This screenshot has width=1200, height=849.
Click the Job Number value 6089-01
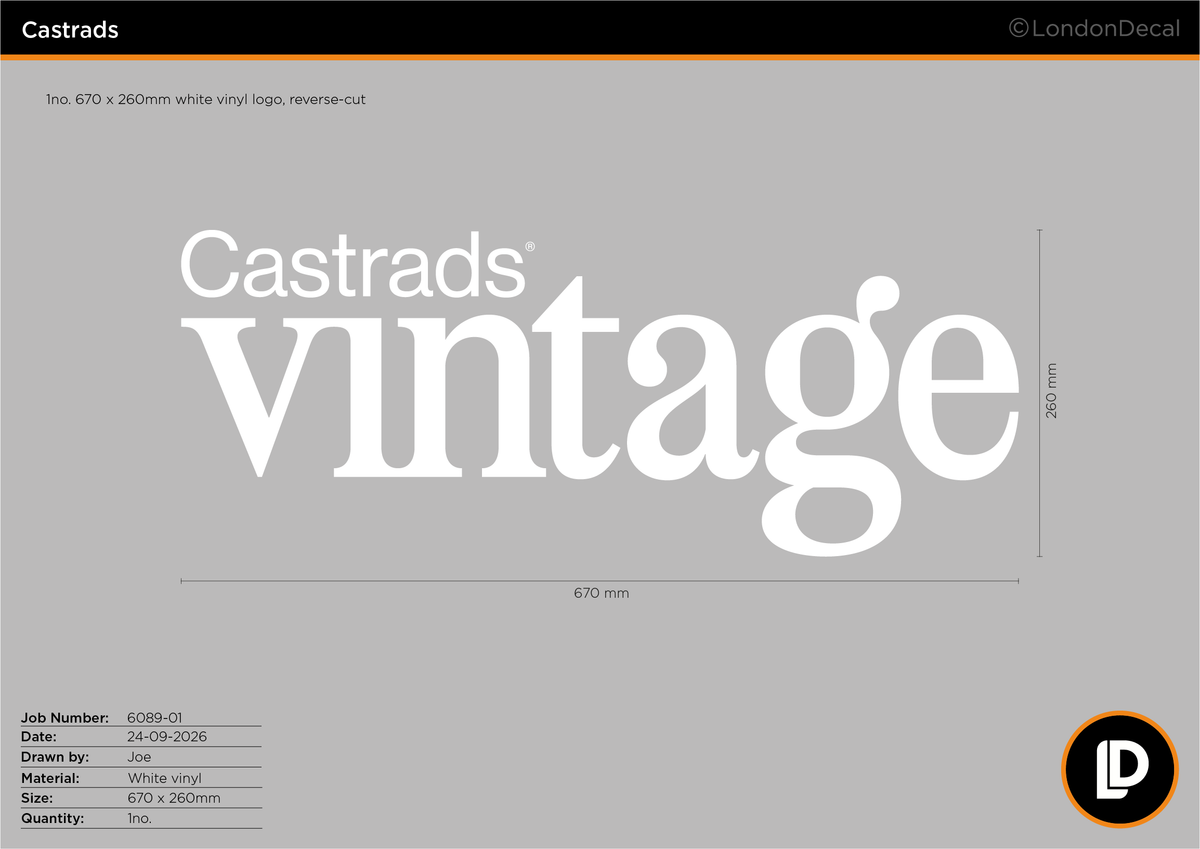click(x=155, y=717)
